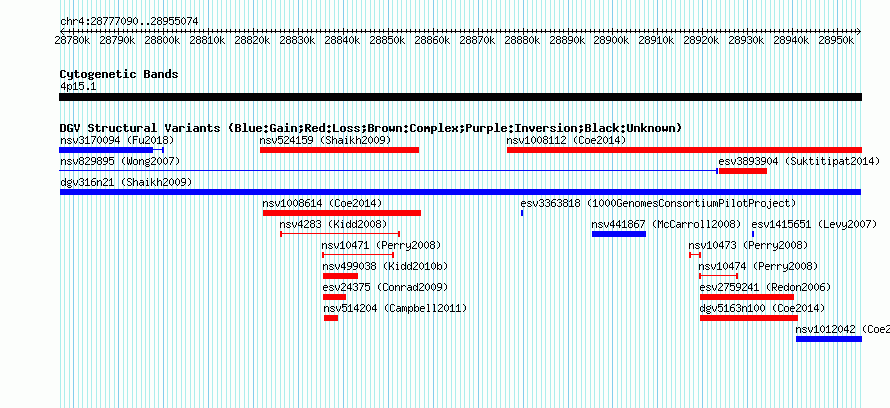Viewport: 890px width, 408px height.
Task: Select nsv1012042 blue gain bar
Action: click(x=829, y=339)
